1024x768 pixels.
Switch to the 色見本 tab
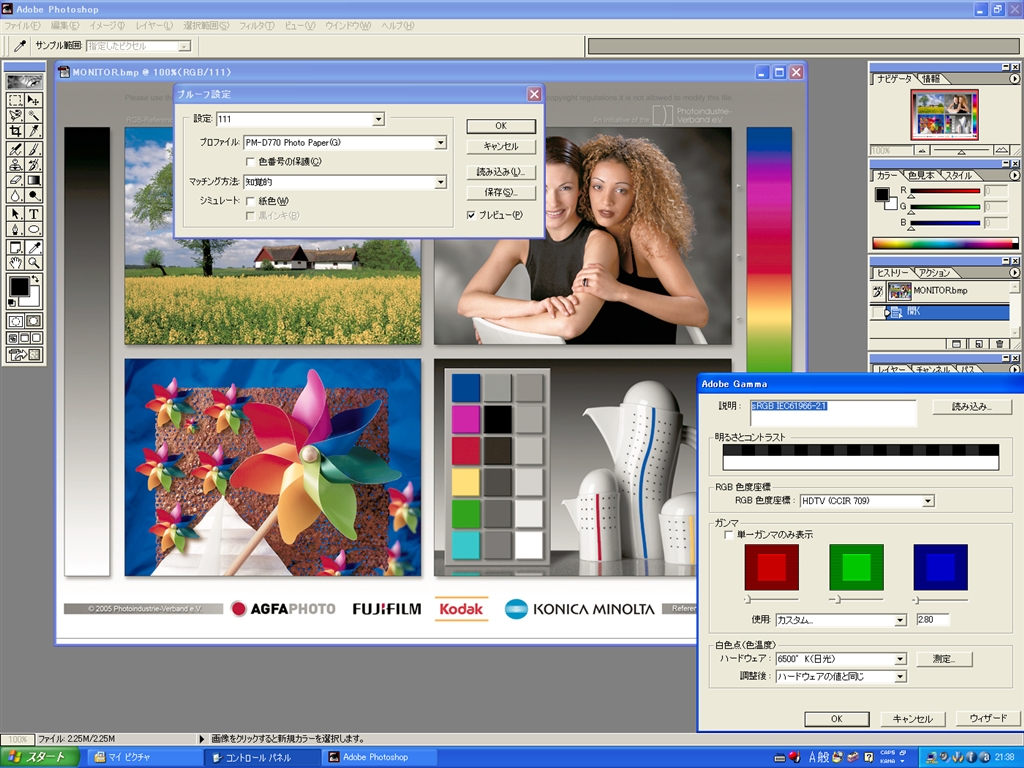click(x=922, y=175)
